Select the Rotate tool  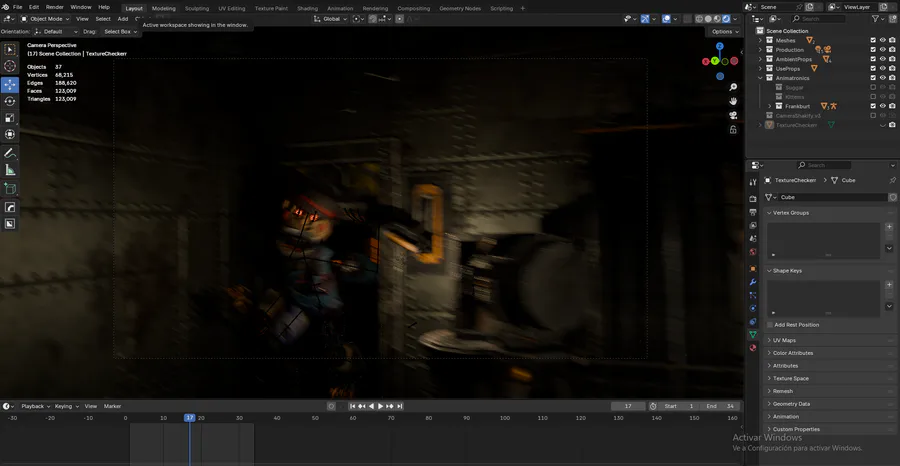pyautogui.click(x=10, y=102)
